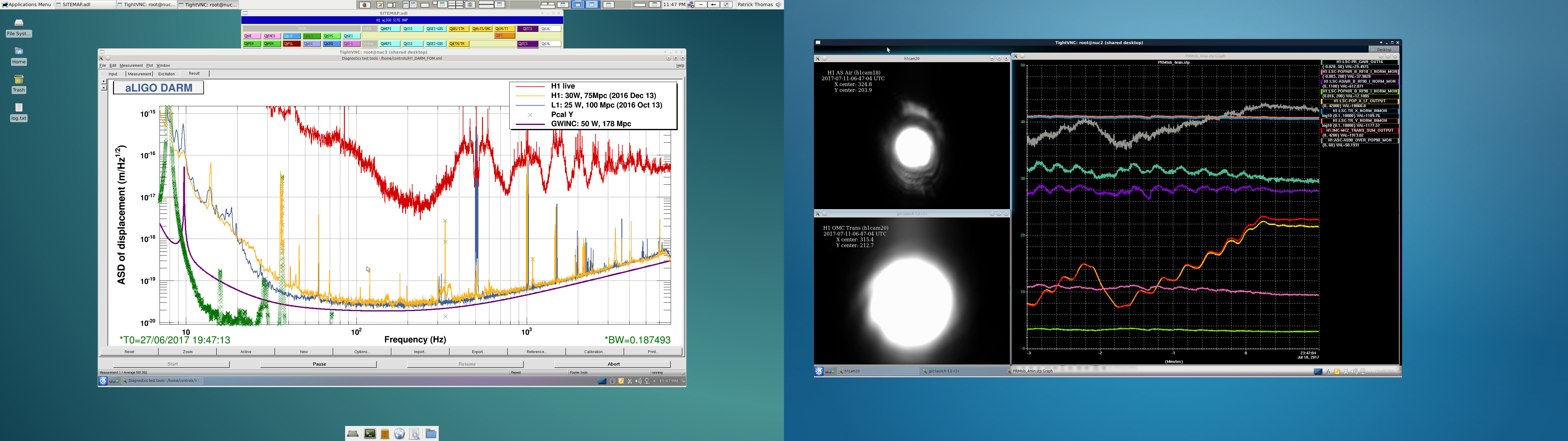This screenshot has width=1568, height=441.
Task: Open the log.txt file icon
Action: pos(18,108)
